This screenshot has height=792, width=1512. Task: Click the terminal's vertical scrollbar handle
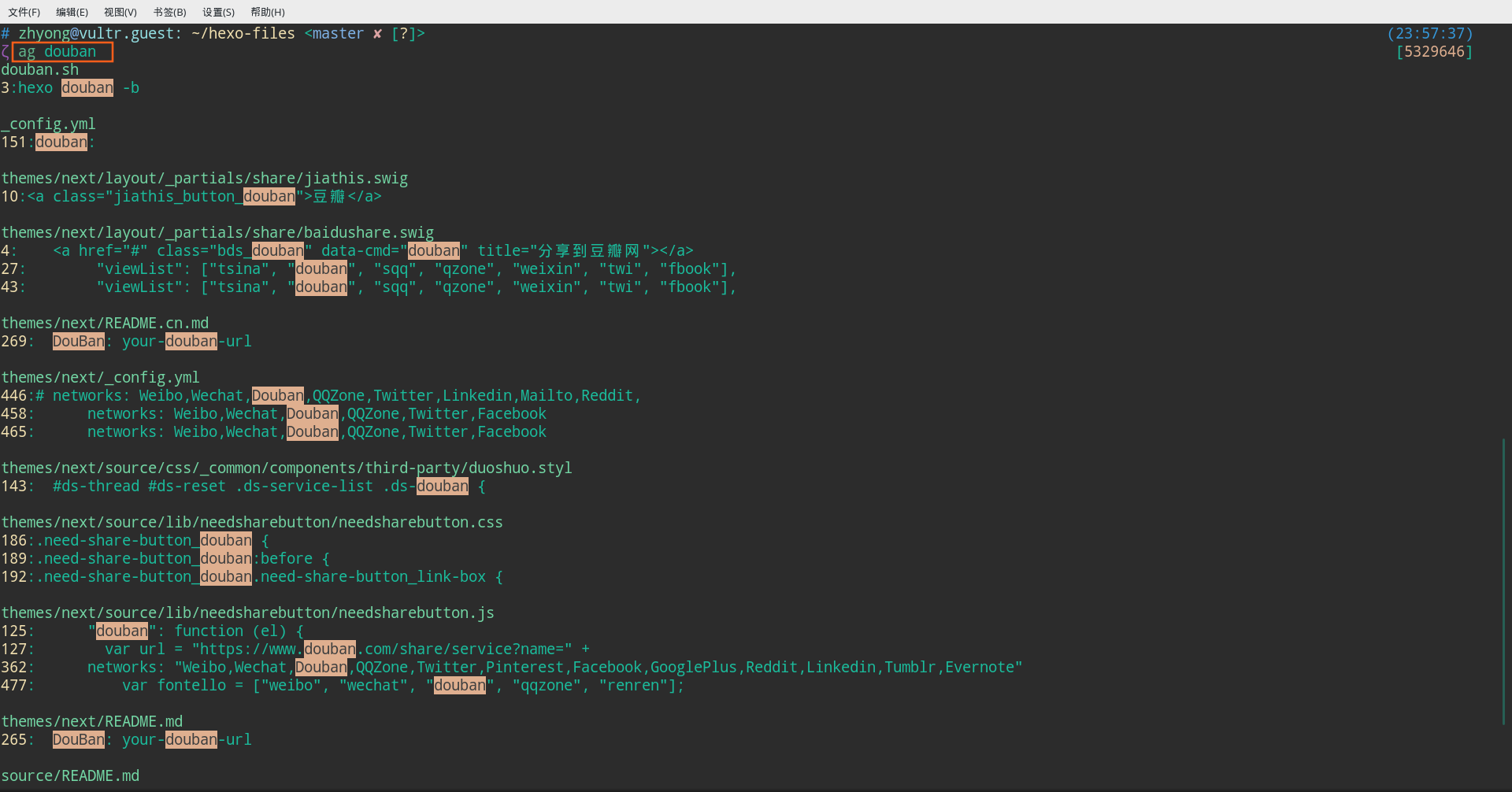1503,582
